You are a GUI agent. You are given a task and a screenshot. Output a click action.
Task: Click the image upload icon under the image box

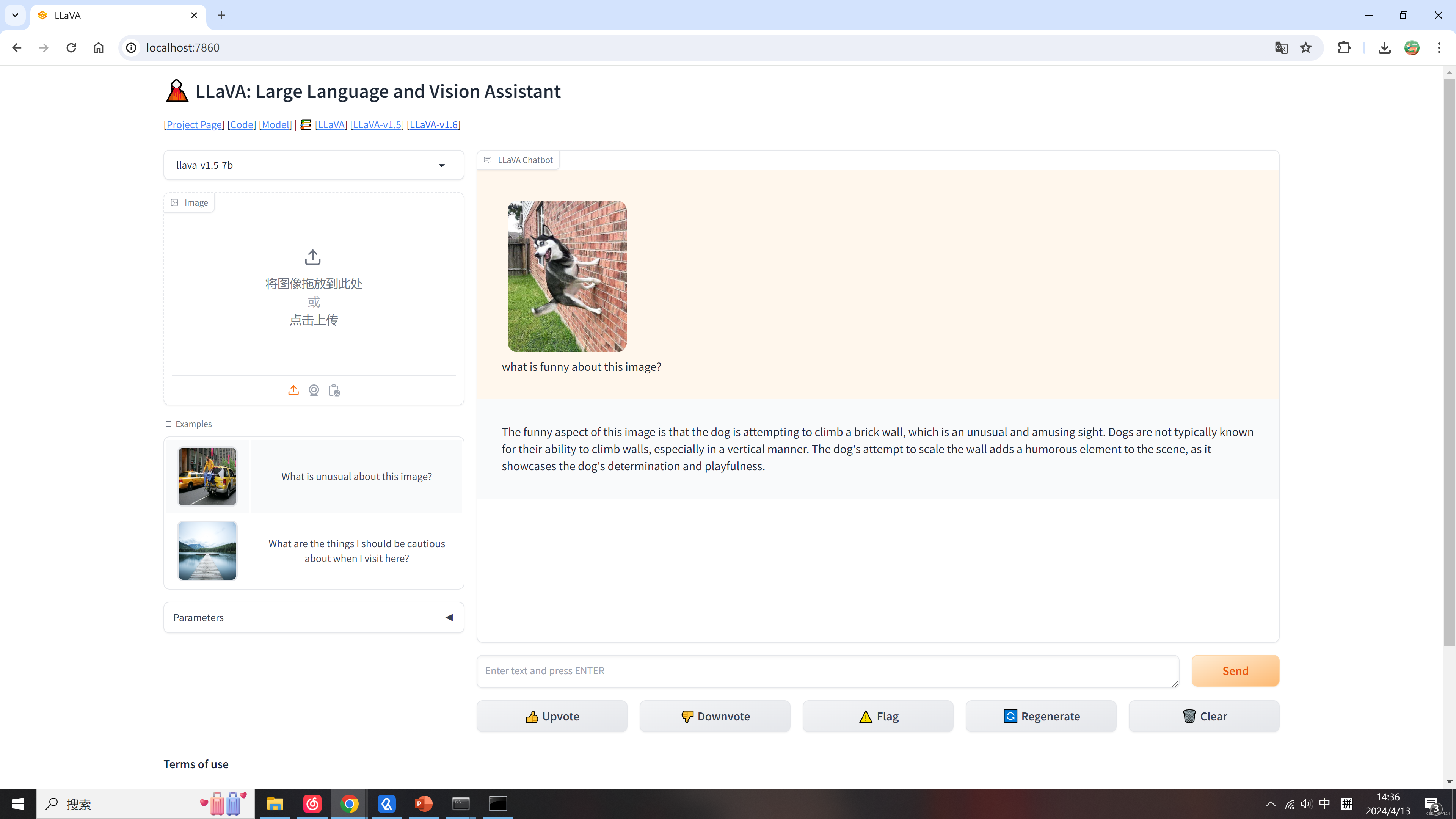[x=293, y=390]
